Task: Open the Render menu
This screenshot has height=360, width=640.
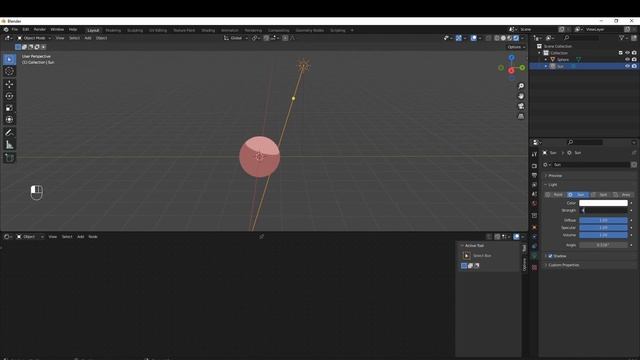Action: click(40, 29)
